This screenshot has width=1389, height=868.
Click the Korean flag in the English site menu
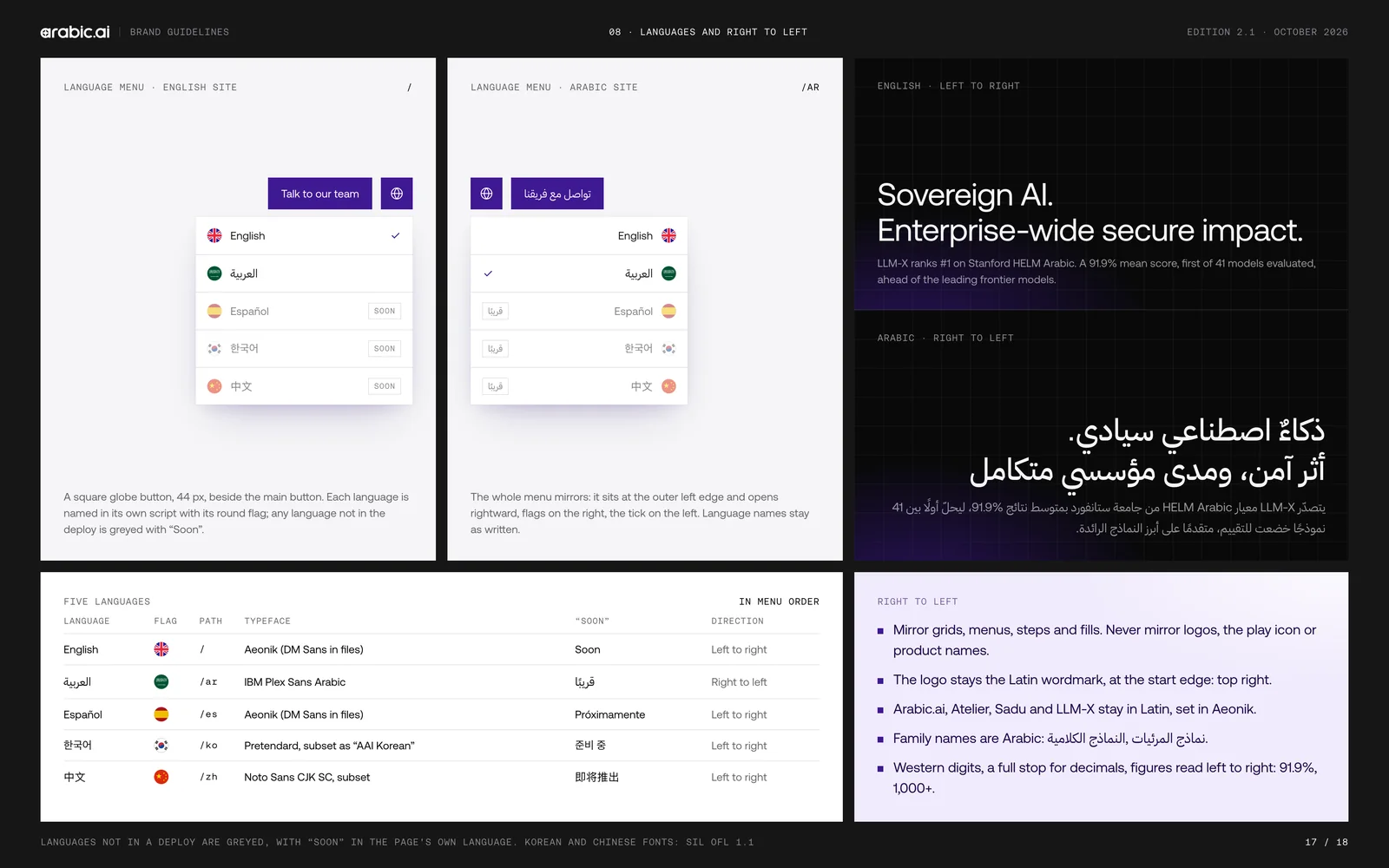(214, 348)
